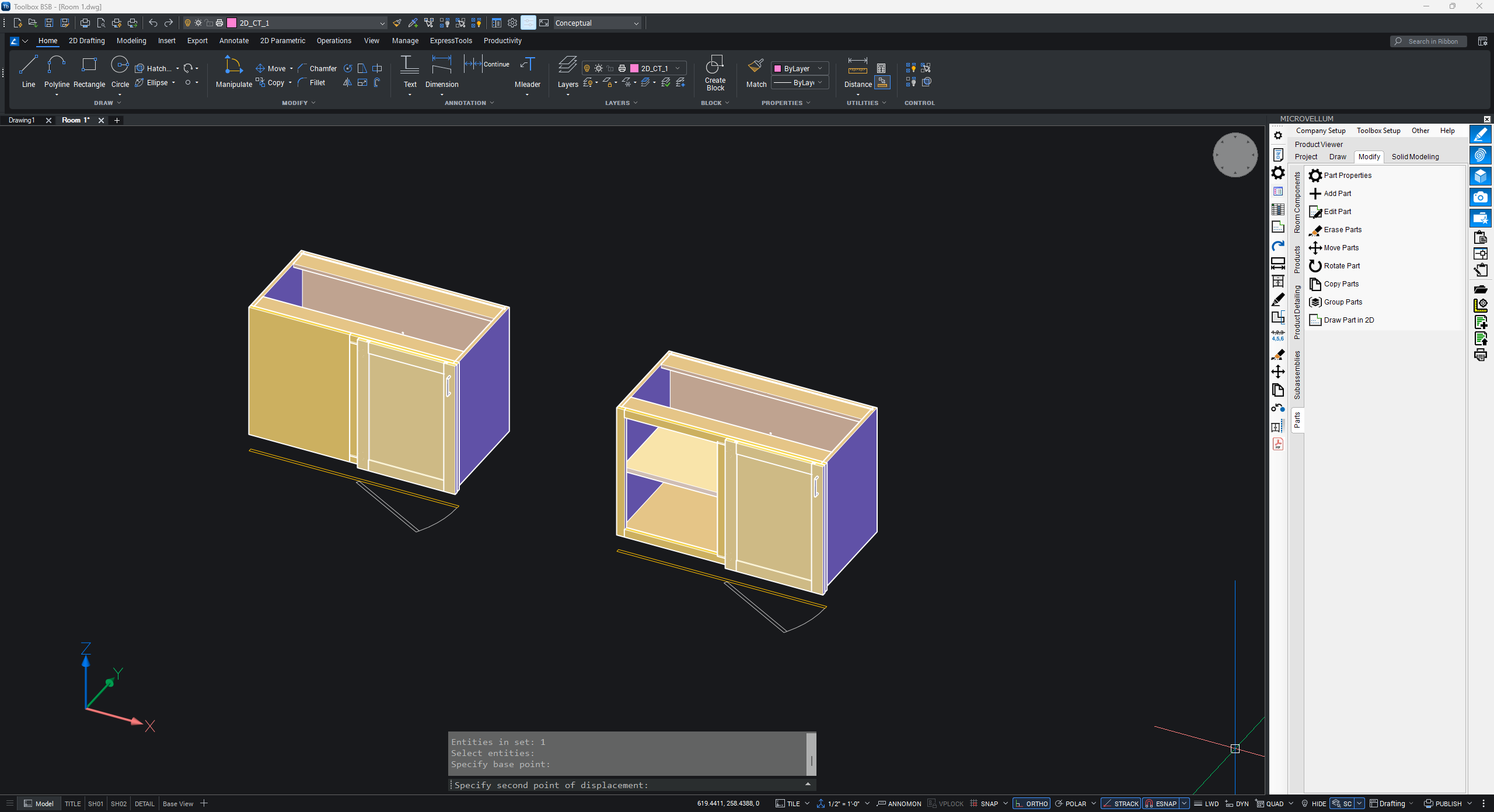1494x812 pixels.
Task: Click the Create Block icon
Action: (715, 65)
